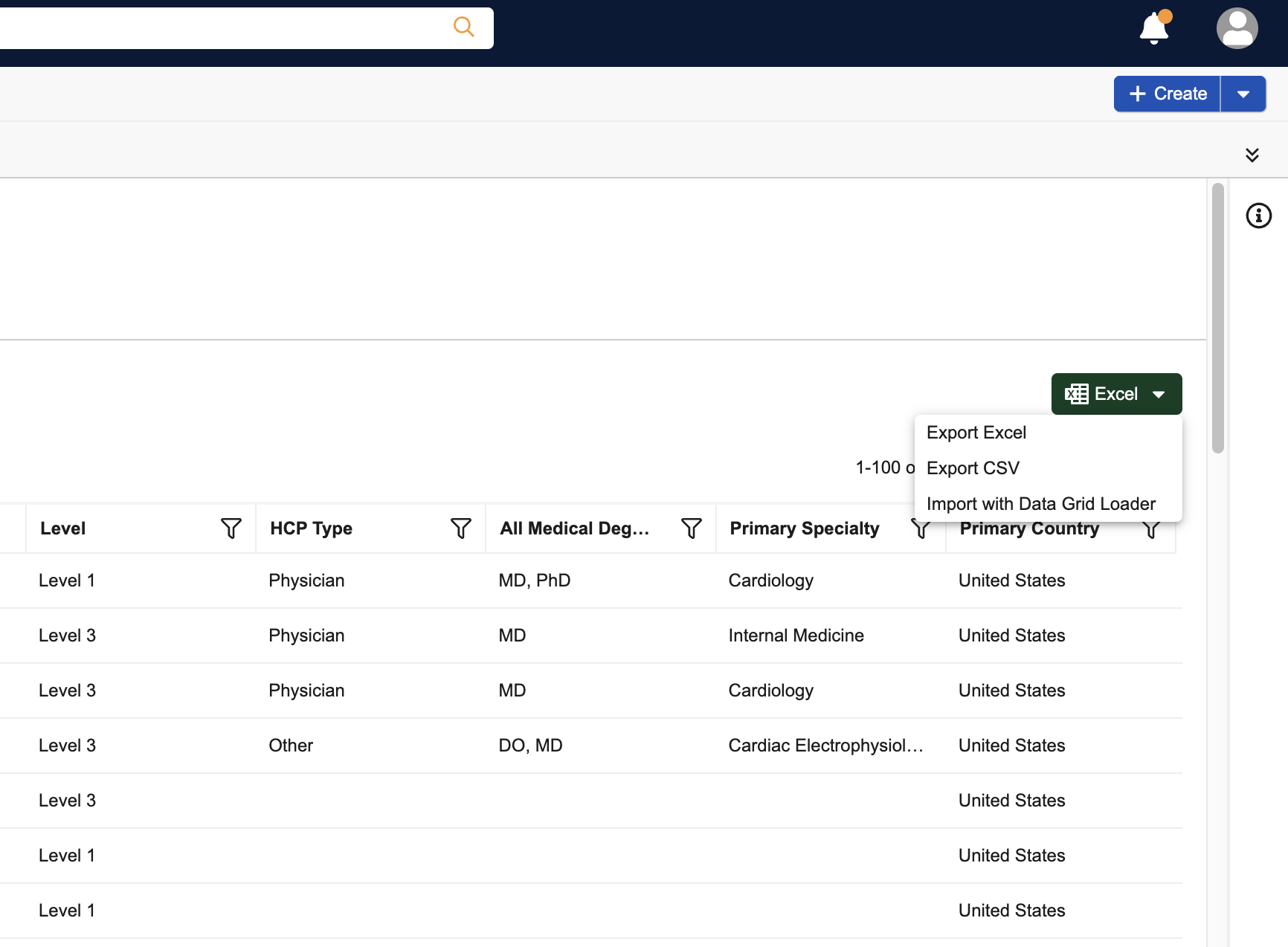Choose Export Excel from the menu
This screenshot has height=947, width=1288.
pyautogui.click(x=976, y=433)
